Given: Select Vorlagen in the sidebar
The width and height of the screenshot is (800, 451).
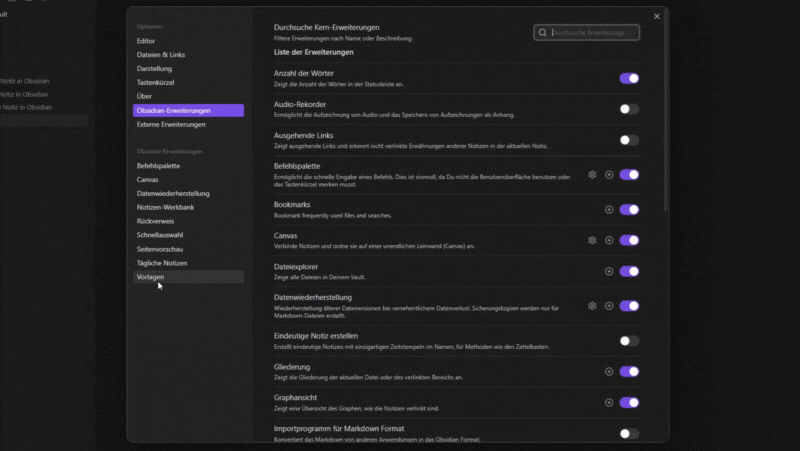Looking at the screenshot, I should [x=188, y=277].
